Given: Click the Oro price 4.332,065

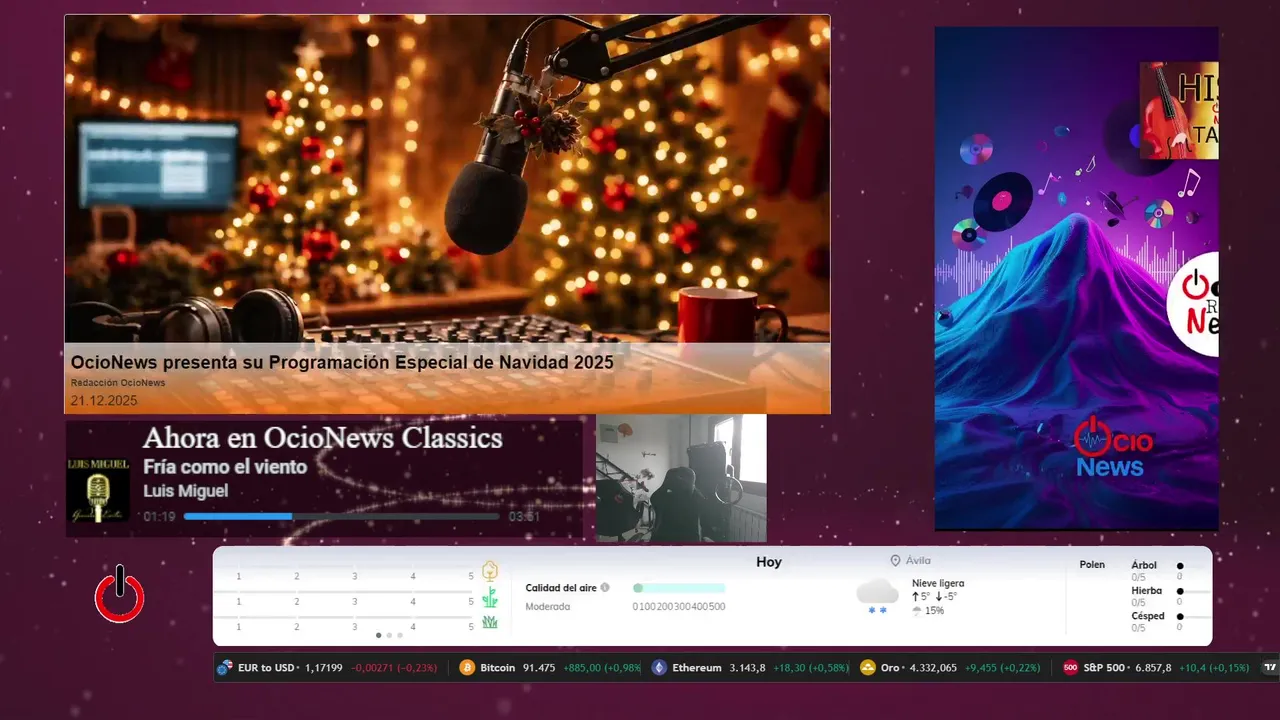Looking at the screenshot, I should pos(933,668).
